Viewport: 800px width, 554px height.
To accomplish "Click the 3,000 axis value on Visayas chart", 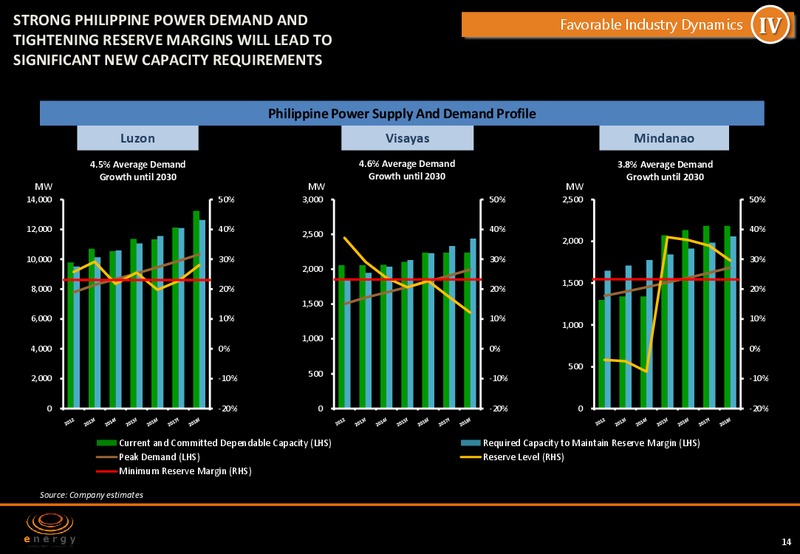I will click(x=313, y=200).
